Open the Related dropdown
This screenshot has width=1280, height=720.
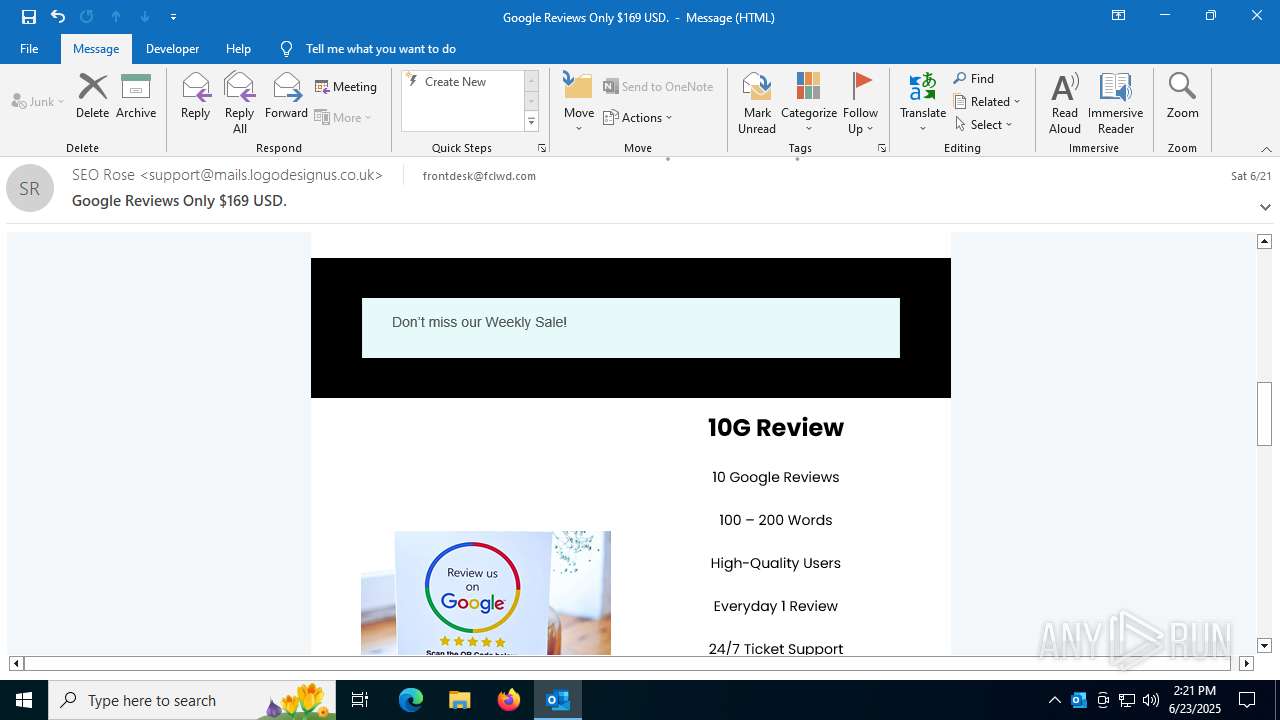coord(987,101)
